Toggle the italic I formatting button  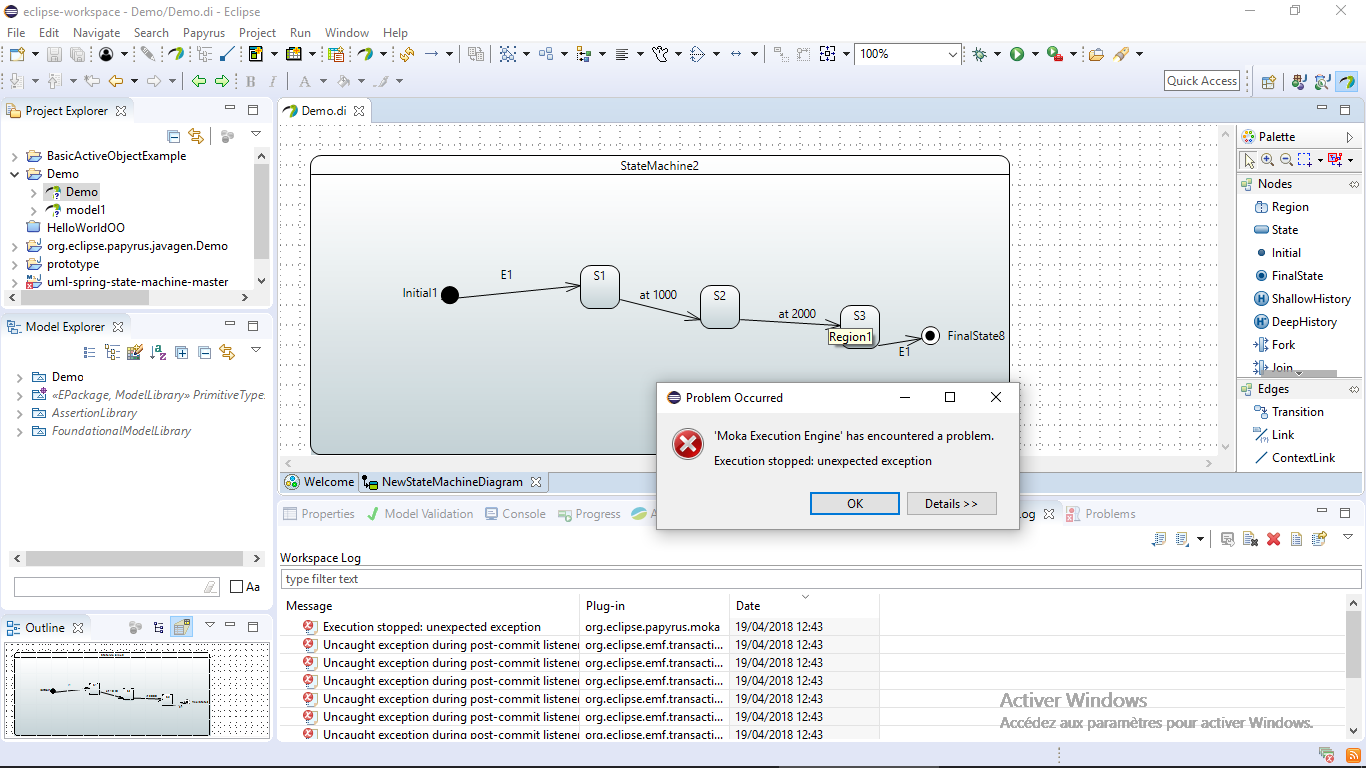(272, 81)
